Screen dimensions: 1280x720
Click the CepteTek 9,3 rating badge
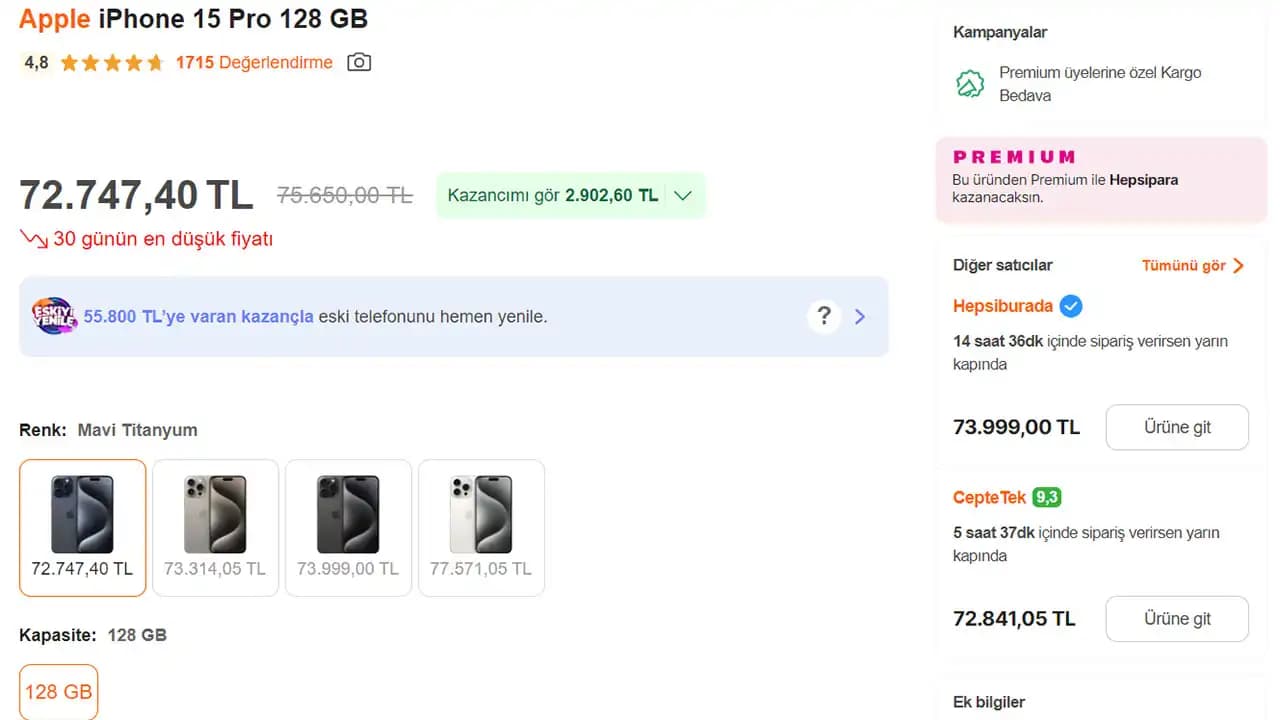tap(1047, 497)
